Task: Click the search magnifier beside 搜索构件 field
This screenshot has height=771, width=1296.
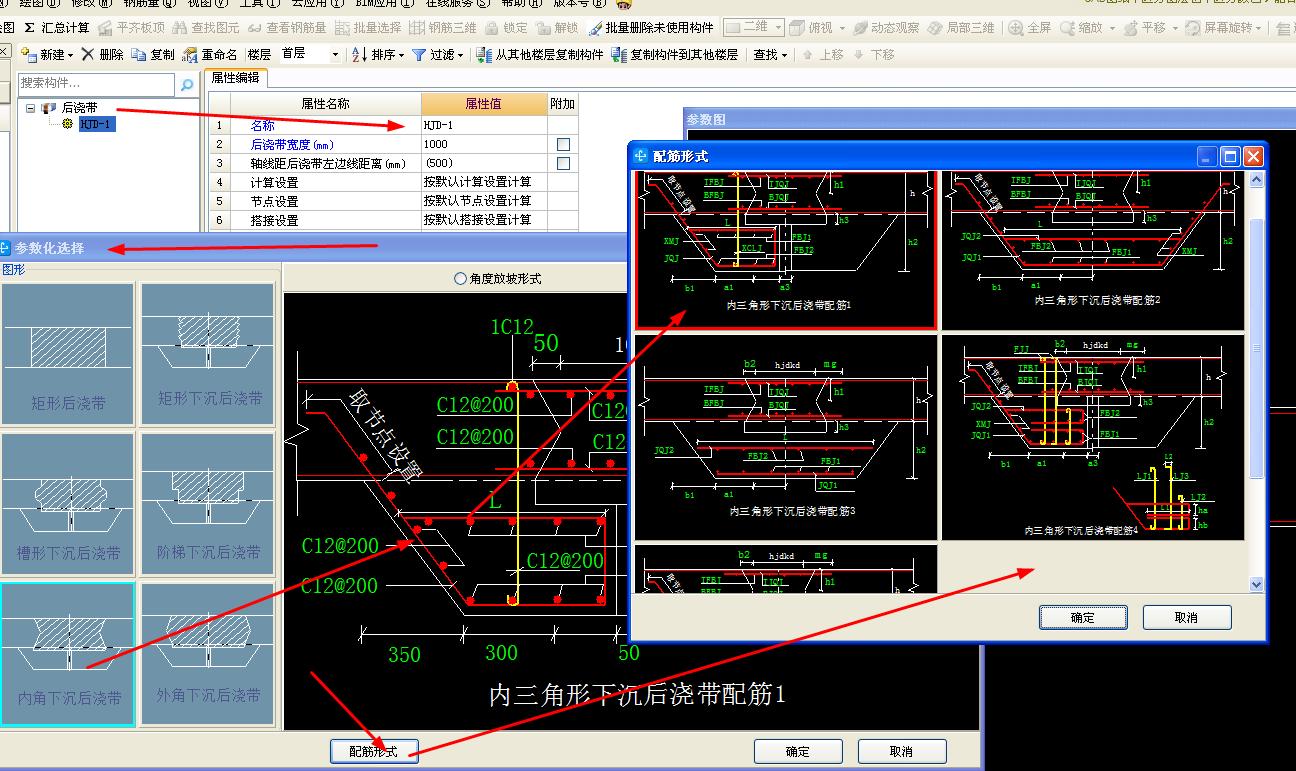Action: pos(186,86)
